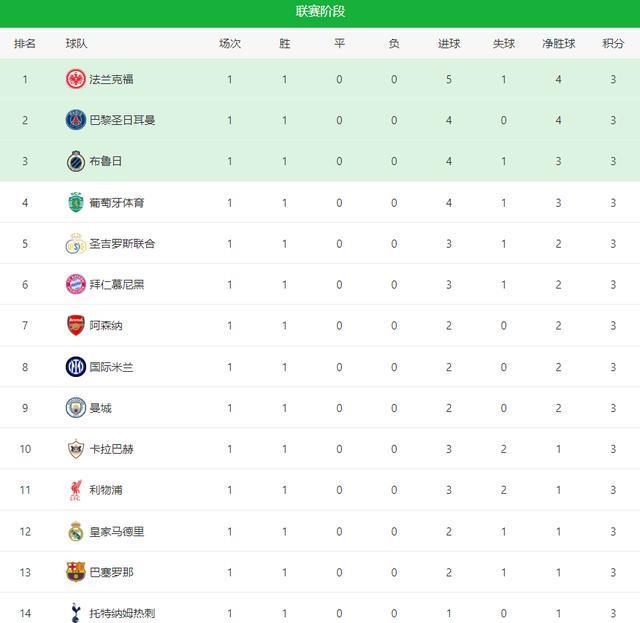Click the Barcelona crest icon
The height and width of the screenshot is (623, 640).
coord(76,572)
